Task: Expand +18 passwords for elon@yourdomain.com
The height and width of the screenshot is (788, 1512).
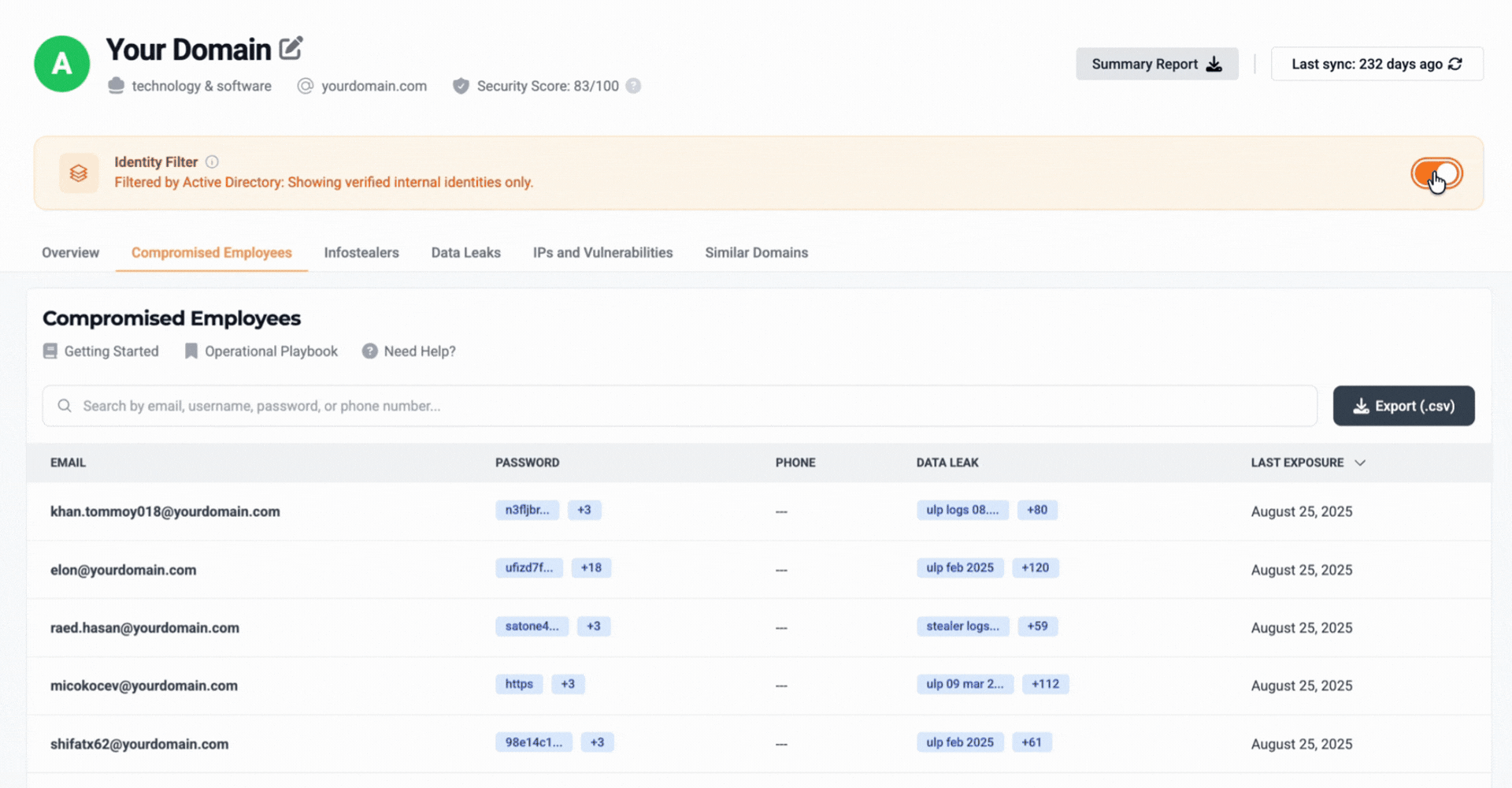Action: [591, 568]
